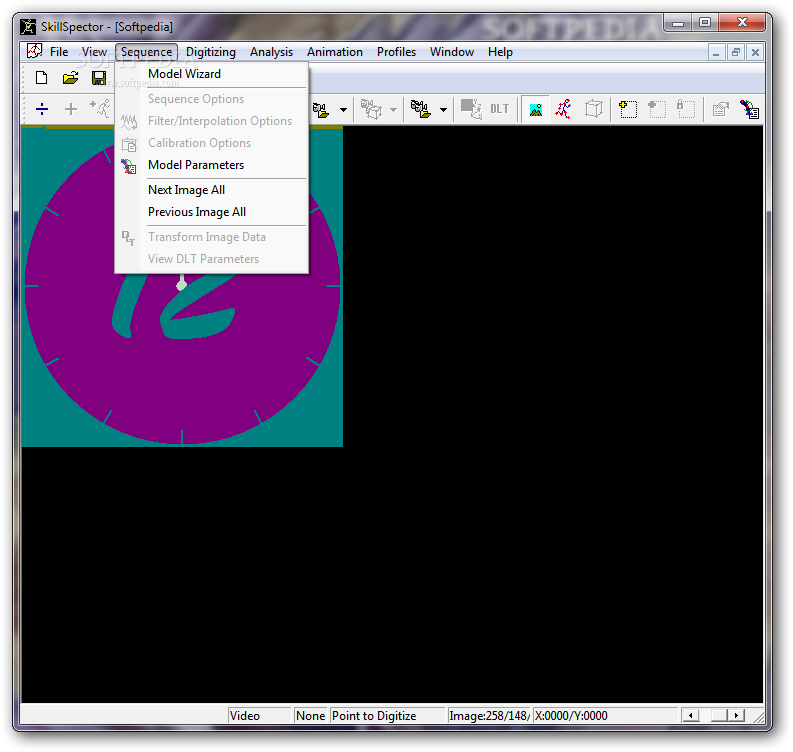Click the DLT toolbar button
The width and height of the screenshot is (793, 752).
(500, 109)
